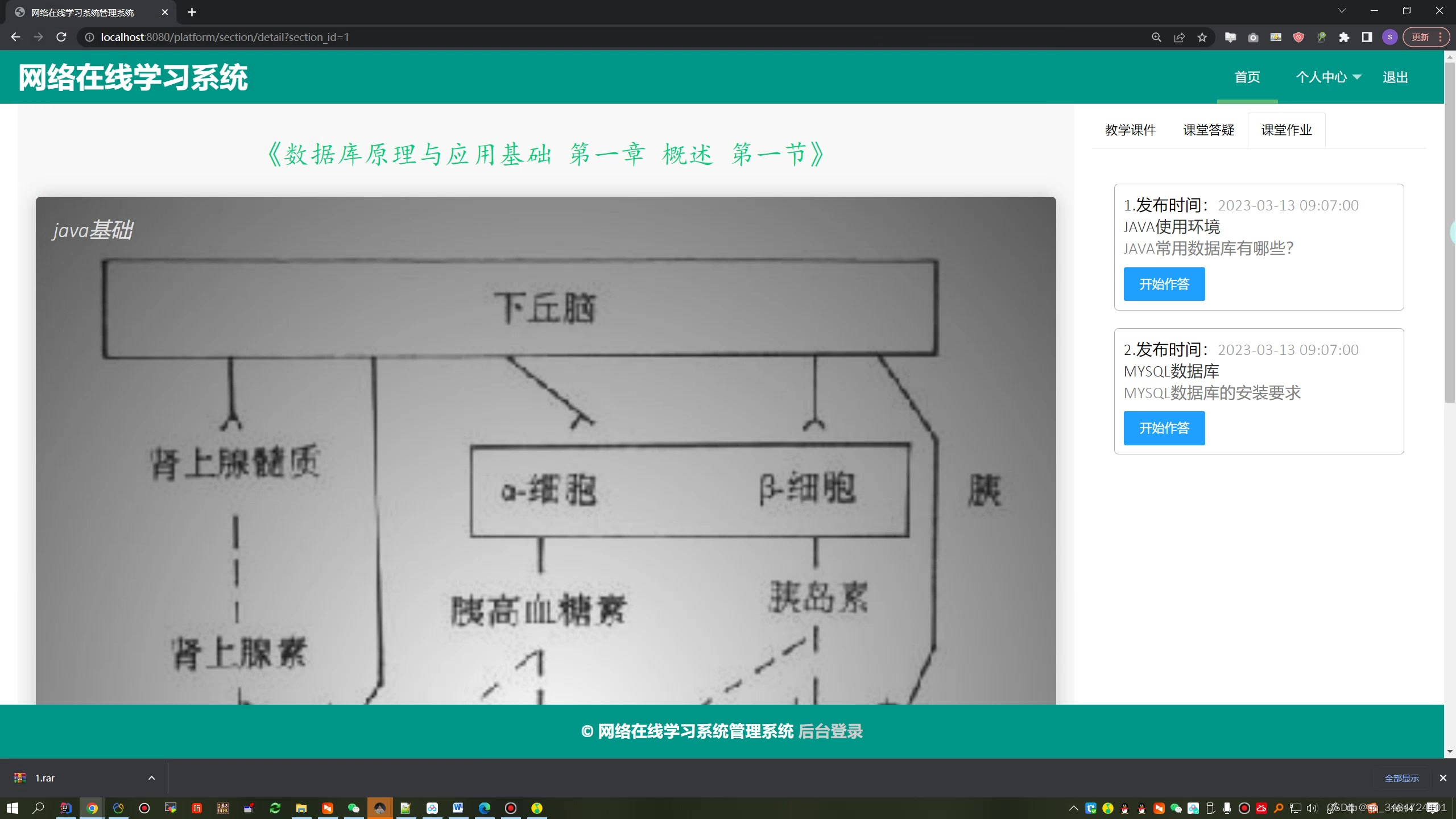Image resolution: width=1456 pixels, height=819 pixels.
Task: Launch Navicat from the taskbar
Action: click(118, 808)
